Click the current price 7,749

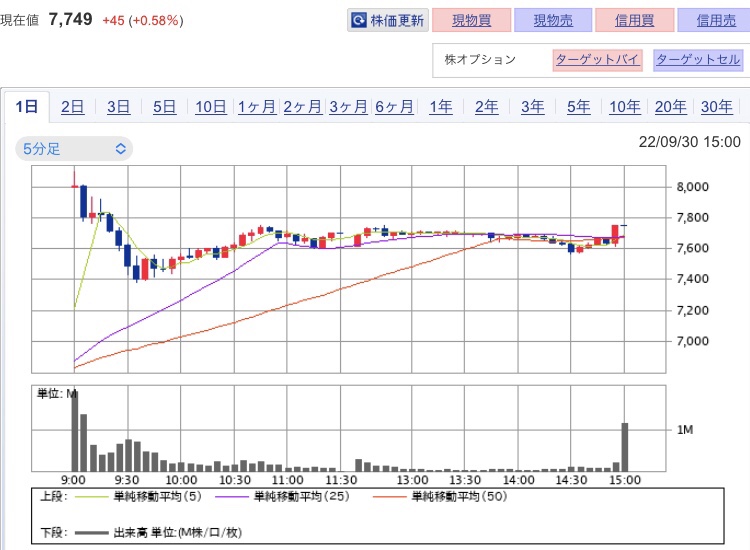coord(70,20)
